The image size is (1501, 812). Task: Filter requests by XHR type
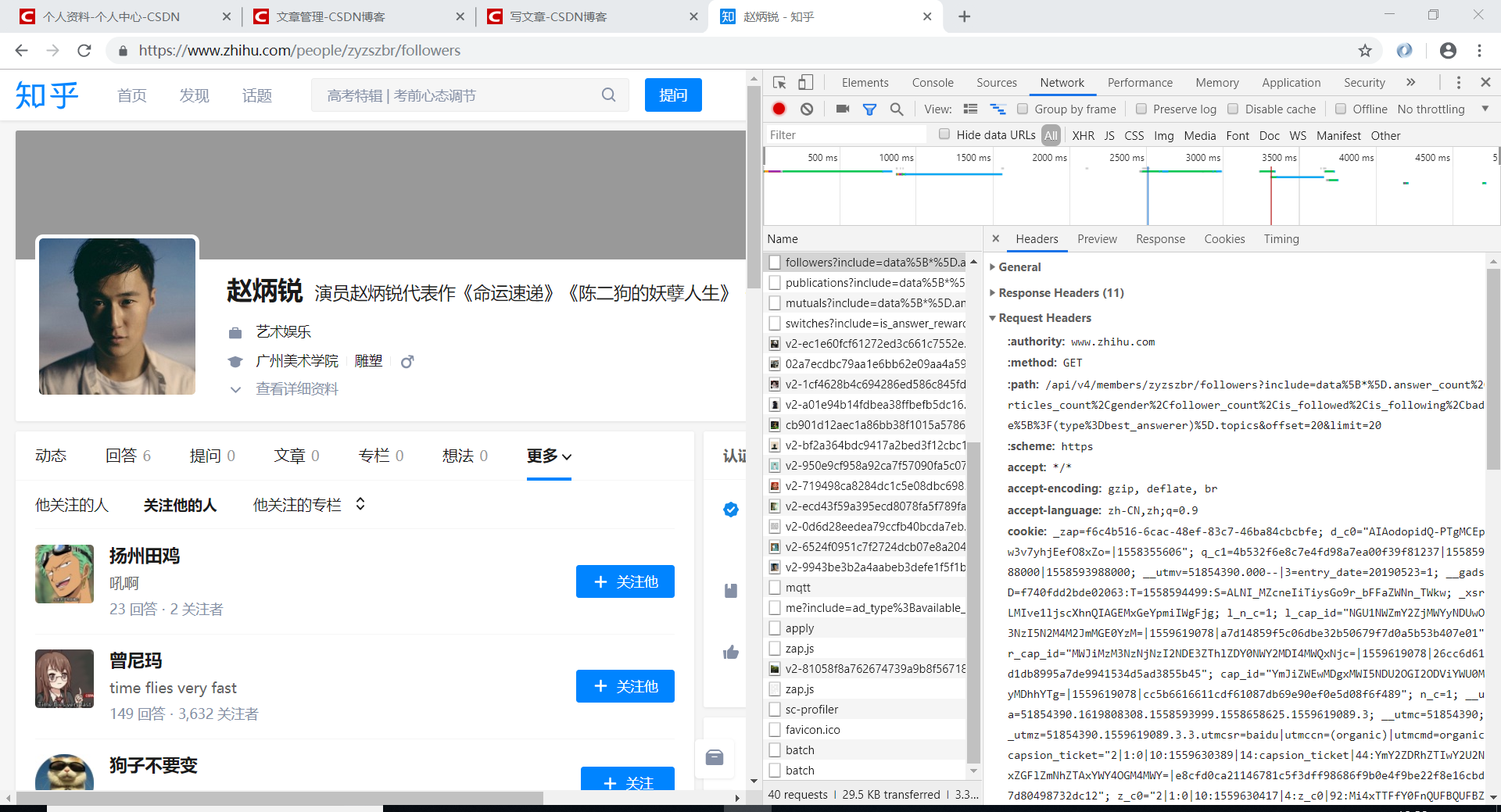(x=1083, y=135)
